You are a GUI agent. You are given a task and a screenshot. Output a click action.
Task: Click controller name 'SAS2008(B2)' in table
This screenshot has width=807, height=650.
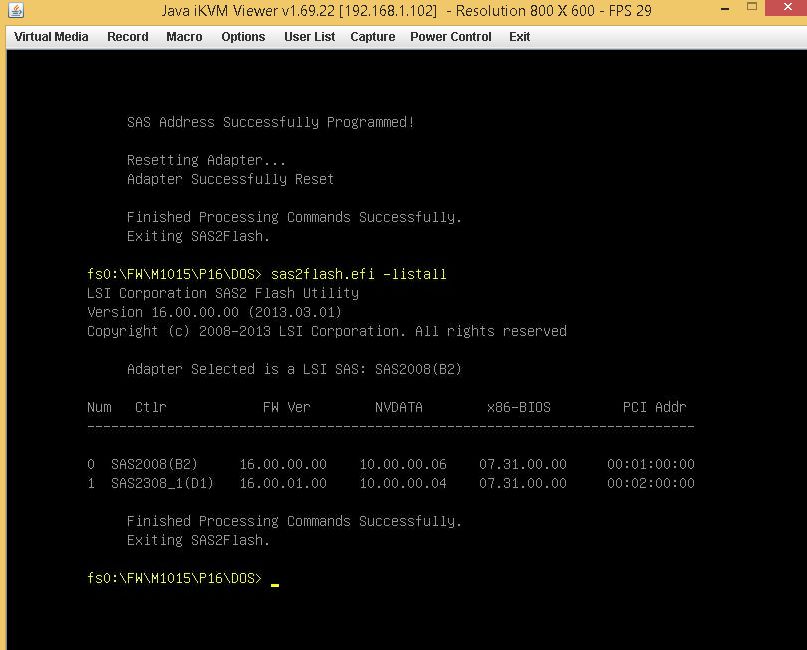click(x=154, y=464)
